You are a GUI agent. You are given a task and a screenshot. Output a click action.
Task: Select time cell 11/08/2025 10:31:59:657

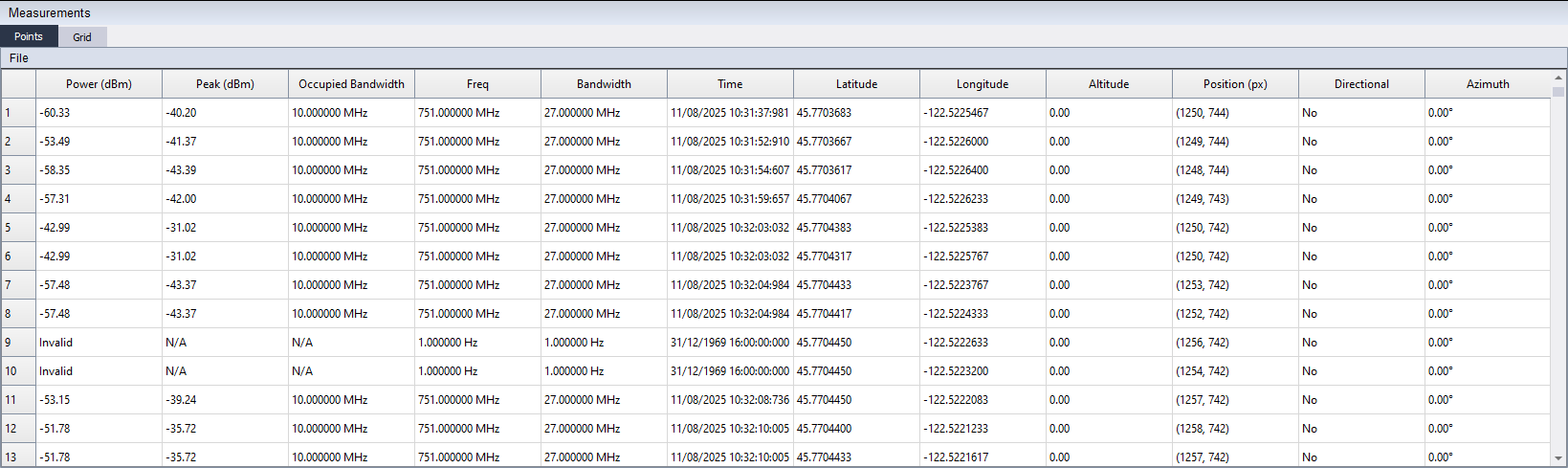click(731, 199)
